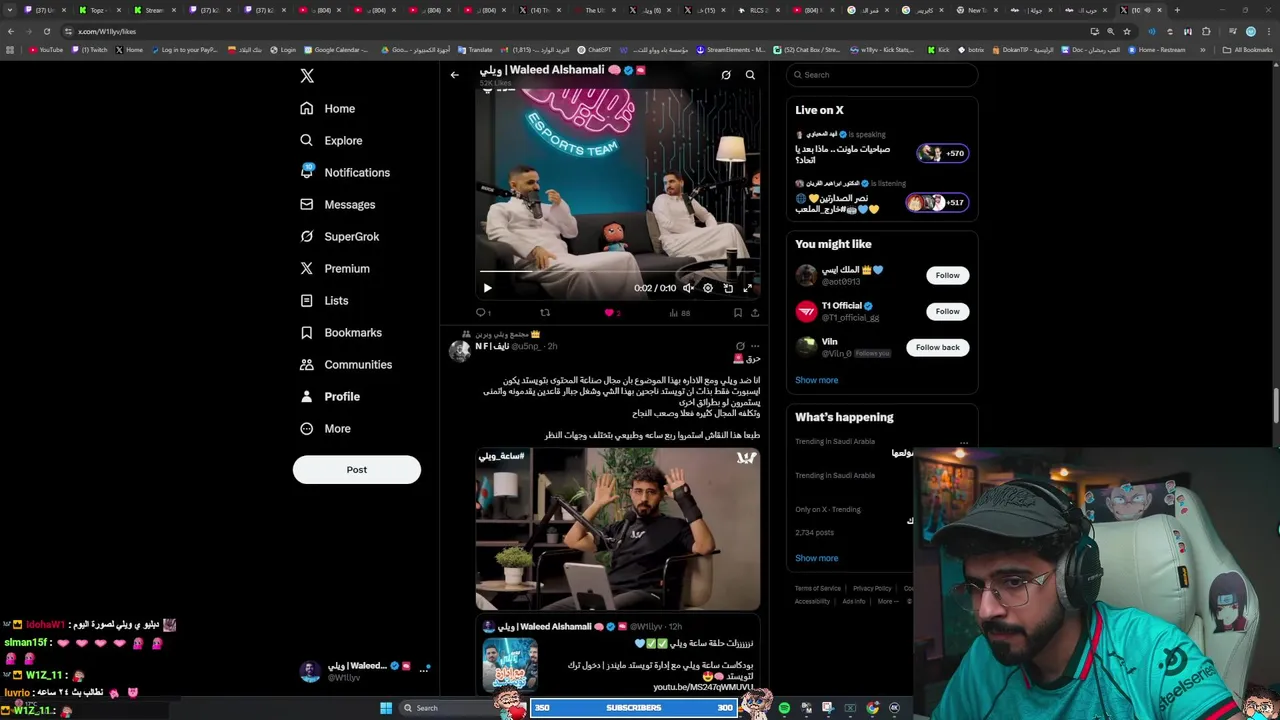Expand the More menu
The image size is (1280, 720).
pyautogui.click(x=325, y=428)
